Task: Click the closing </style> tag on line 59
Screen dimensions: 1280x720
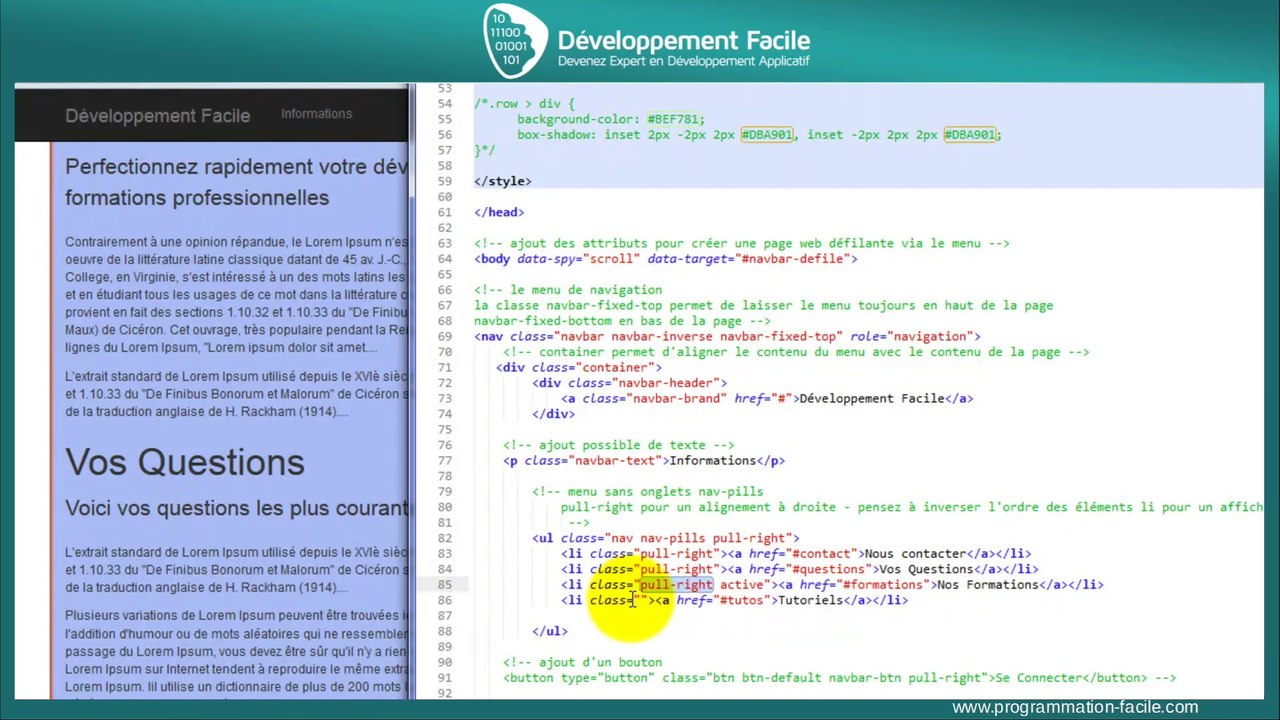Action: click(x=503, y=181)
